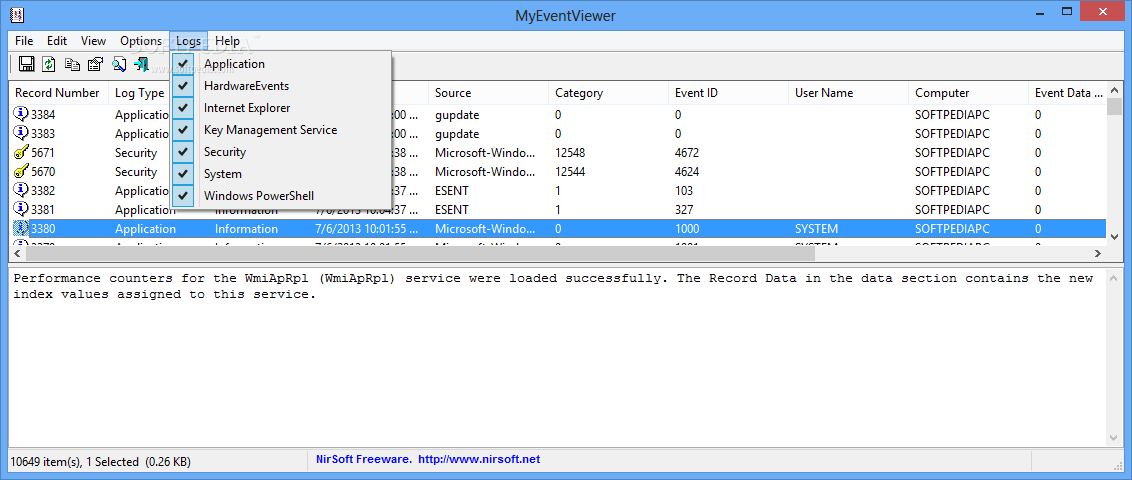
Task: Click the MyEventViewer title bar app icon
Action: (19, 15)
